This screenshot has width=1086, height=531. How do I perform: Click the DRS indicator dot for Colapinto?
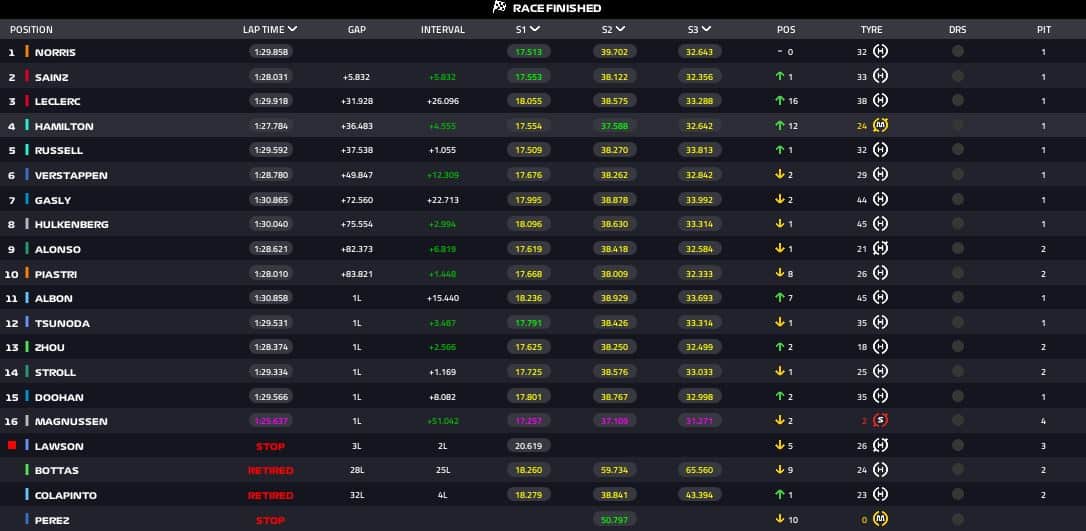click(x=958, y=494)
